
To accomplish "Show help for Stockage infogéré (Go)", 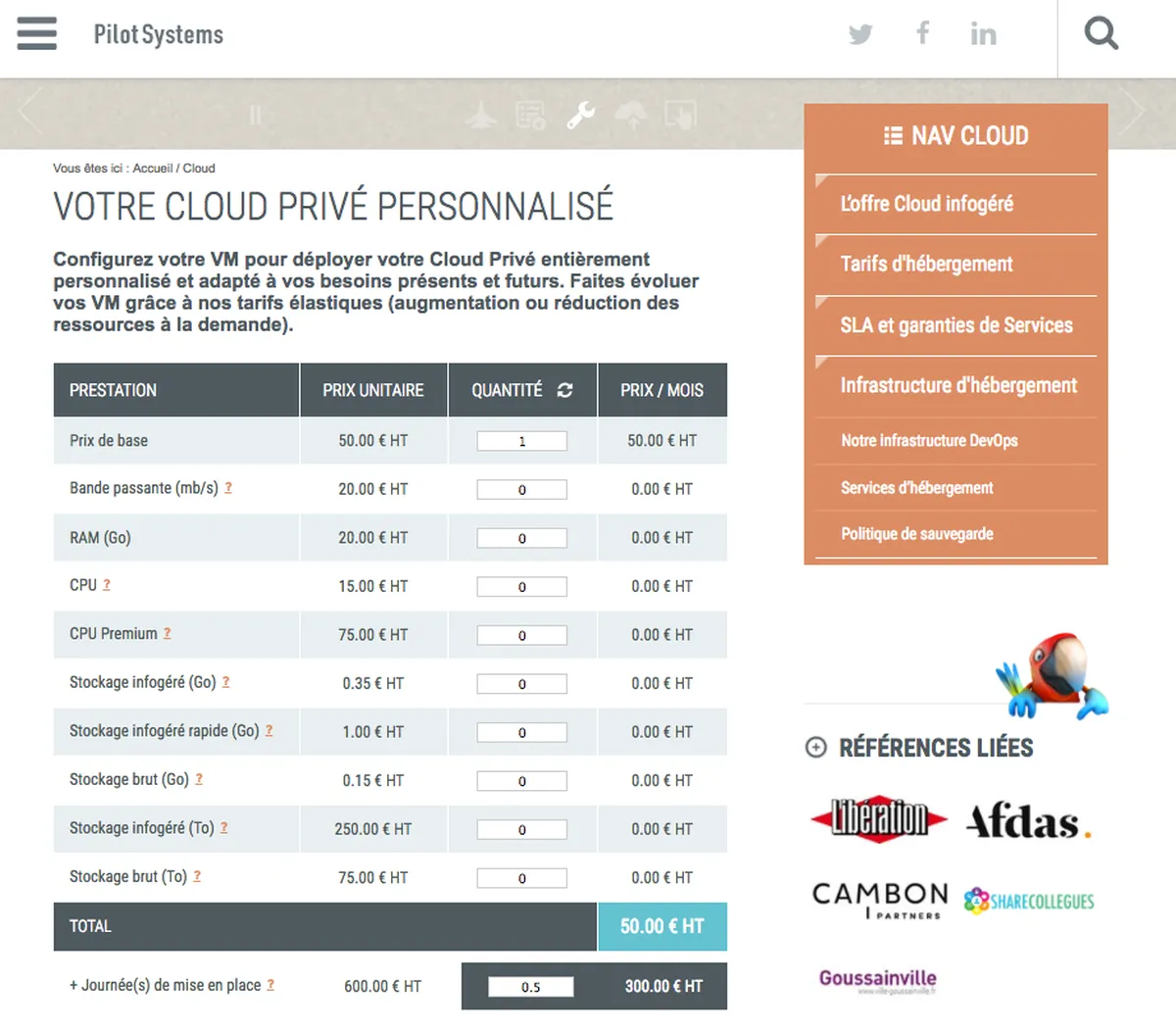I will coord(226,681).
